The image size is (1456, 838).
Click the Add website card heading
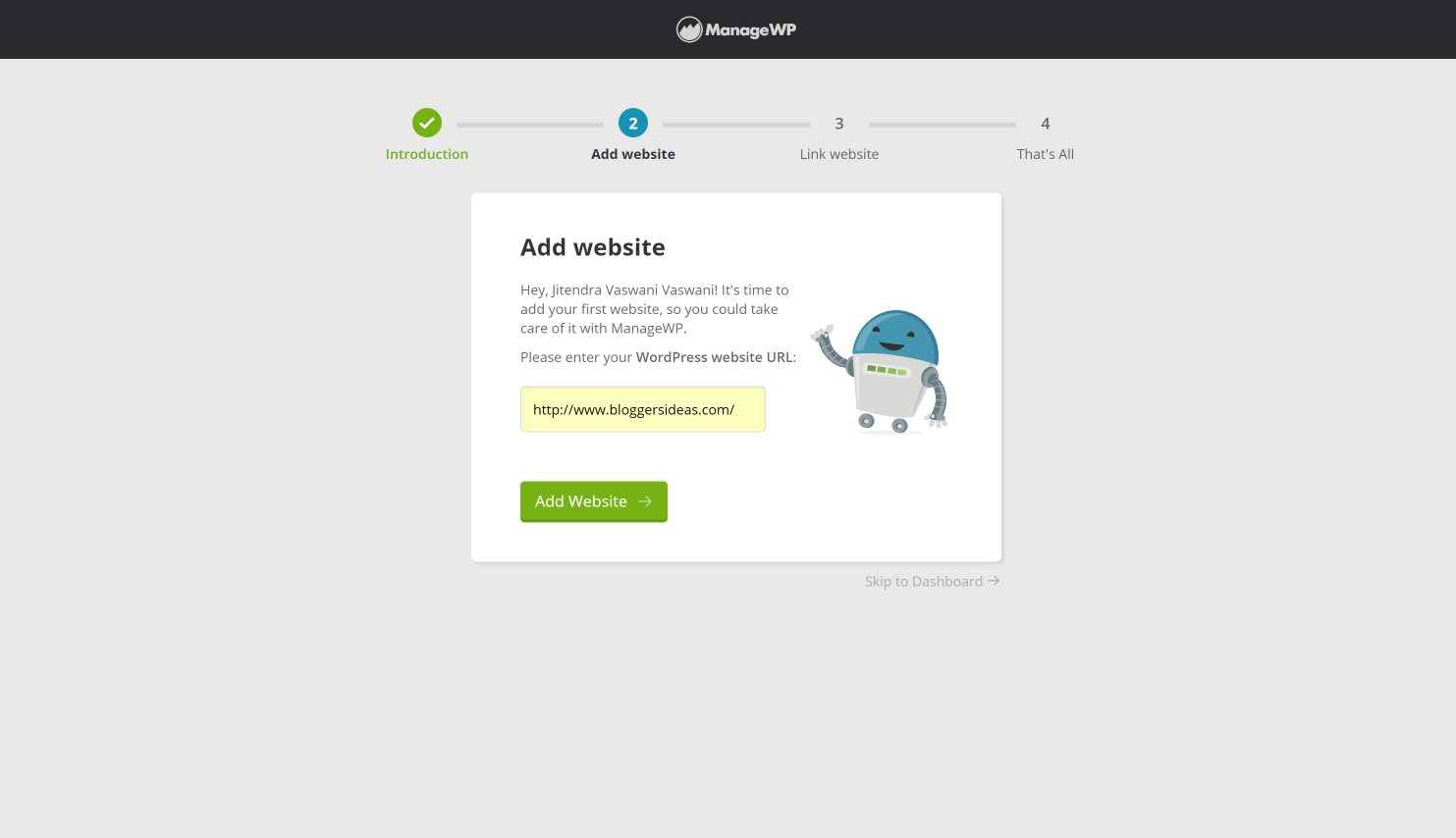(592, 247)
